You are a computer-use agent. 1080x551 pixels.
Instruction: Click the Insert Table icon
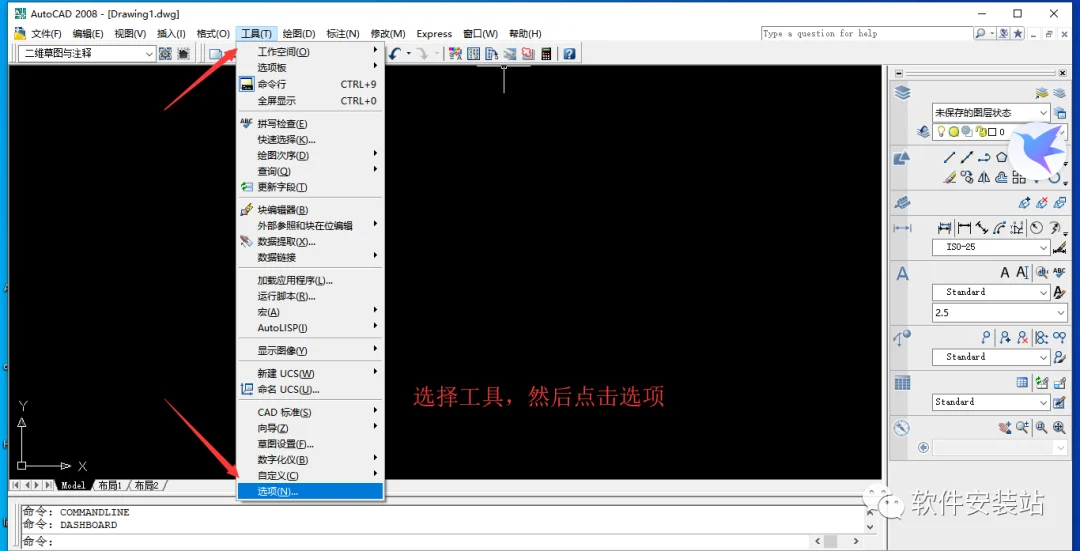point(1022,382)
